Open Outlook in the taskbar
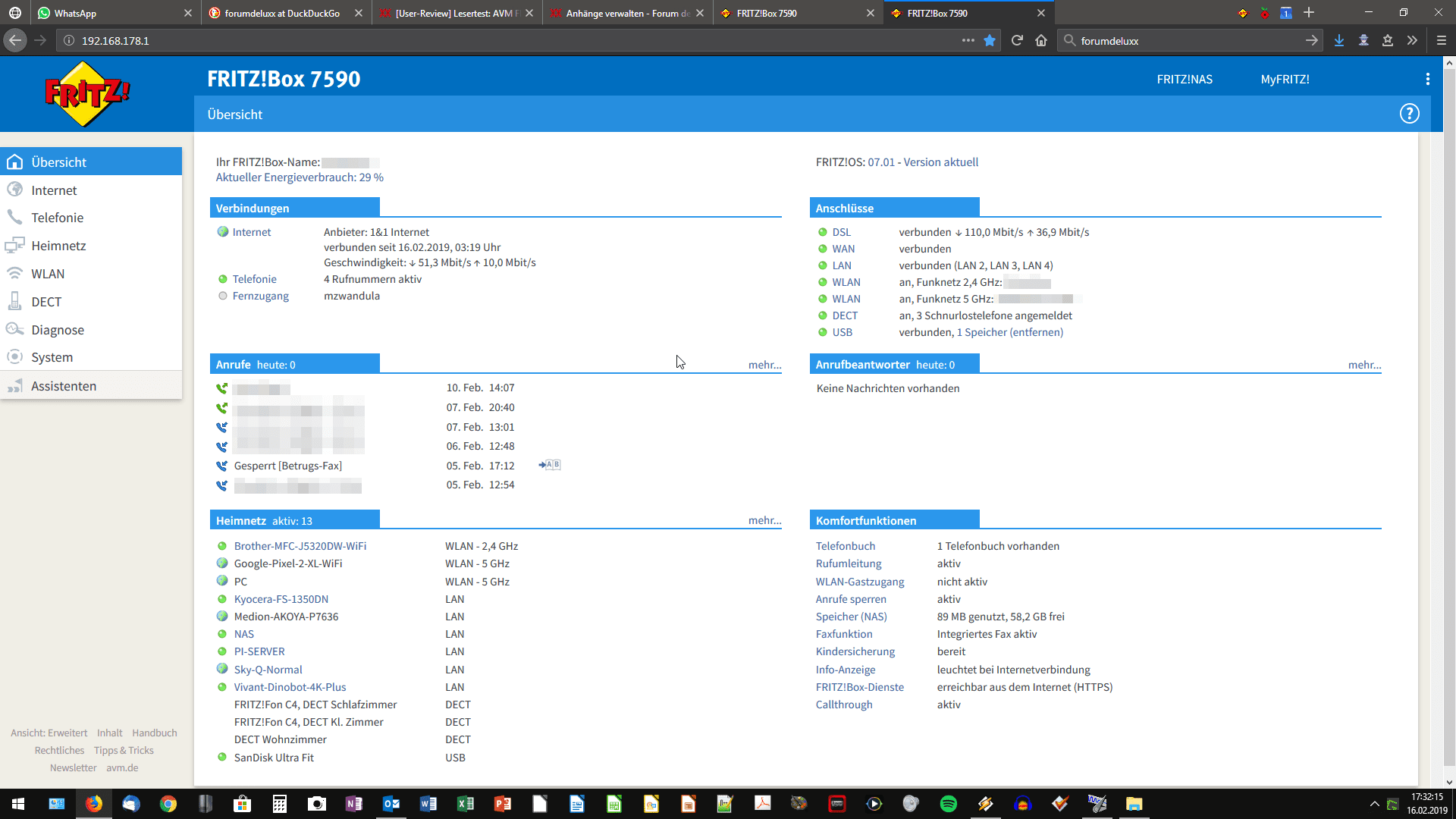Image resolution: width=1456 pixels, height=819 pixels. pyautogui.click(x=391, y=804)
